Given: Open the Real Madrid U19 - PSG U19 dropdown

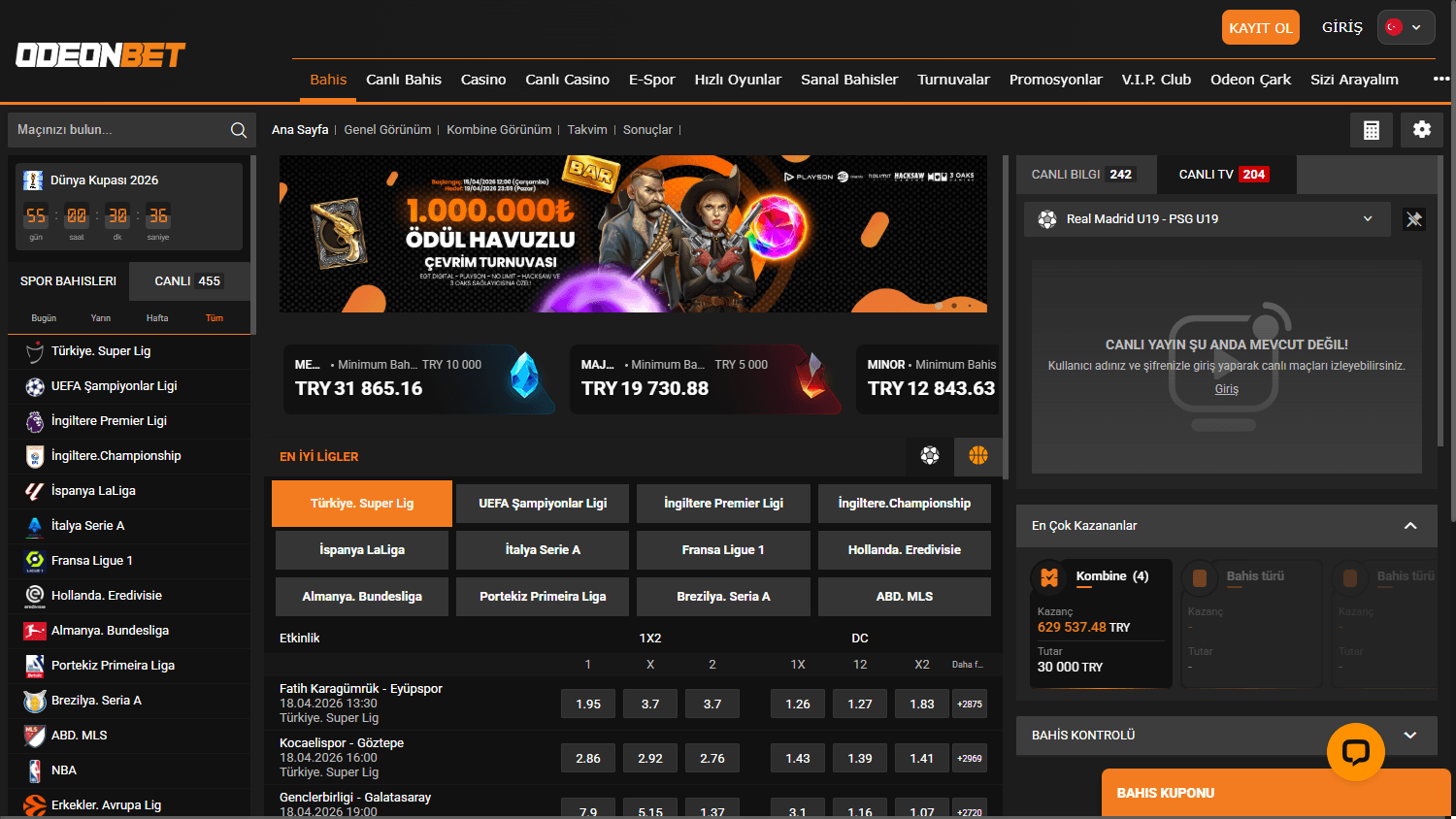Looking at the screenshot, I should (x=1207, y=219).
